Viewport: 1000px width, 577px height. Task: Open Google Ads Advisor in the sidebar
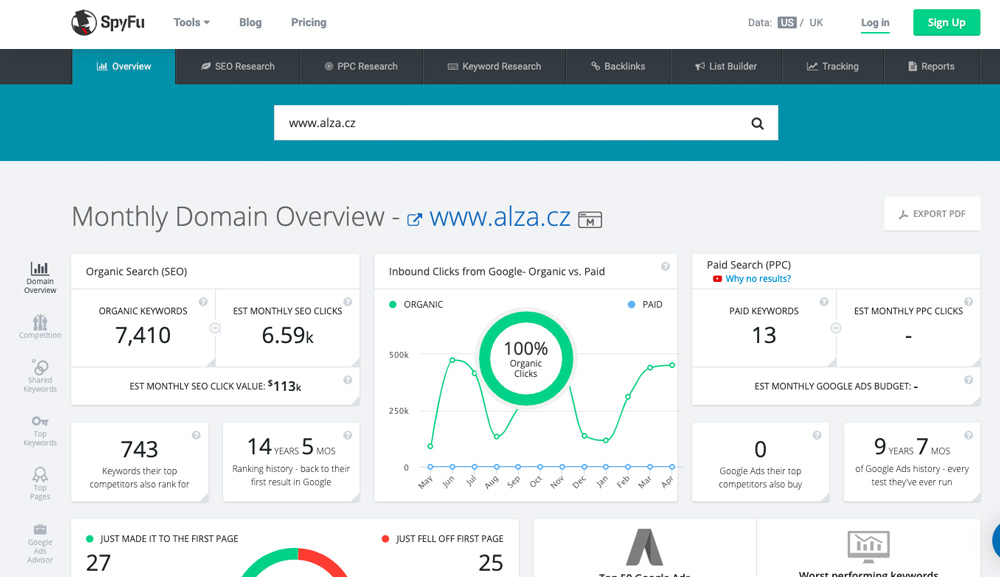pos(40,544)
